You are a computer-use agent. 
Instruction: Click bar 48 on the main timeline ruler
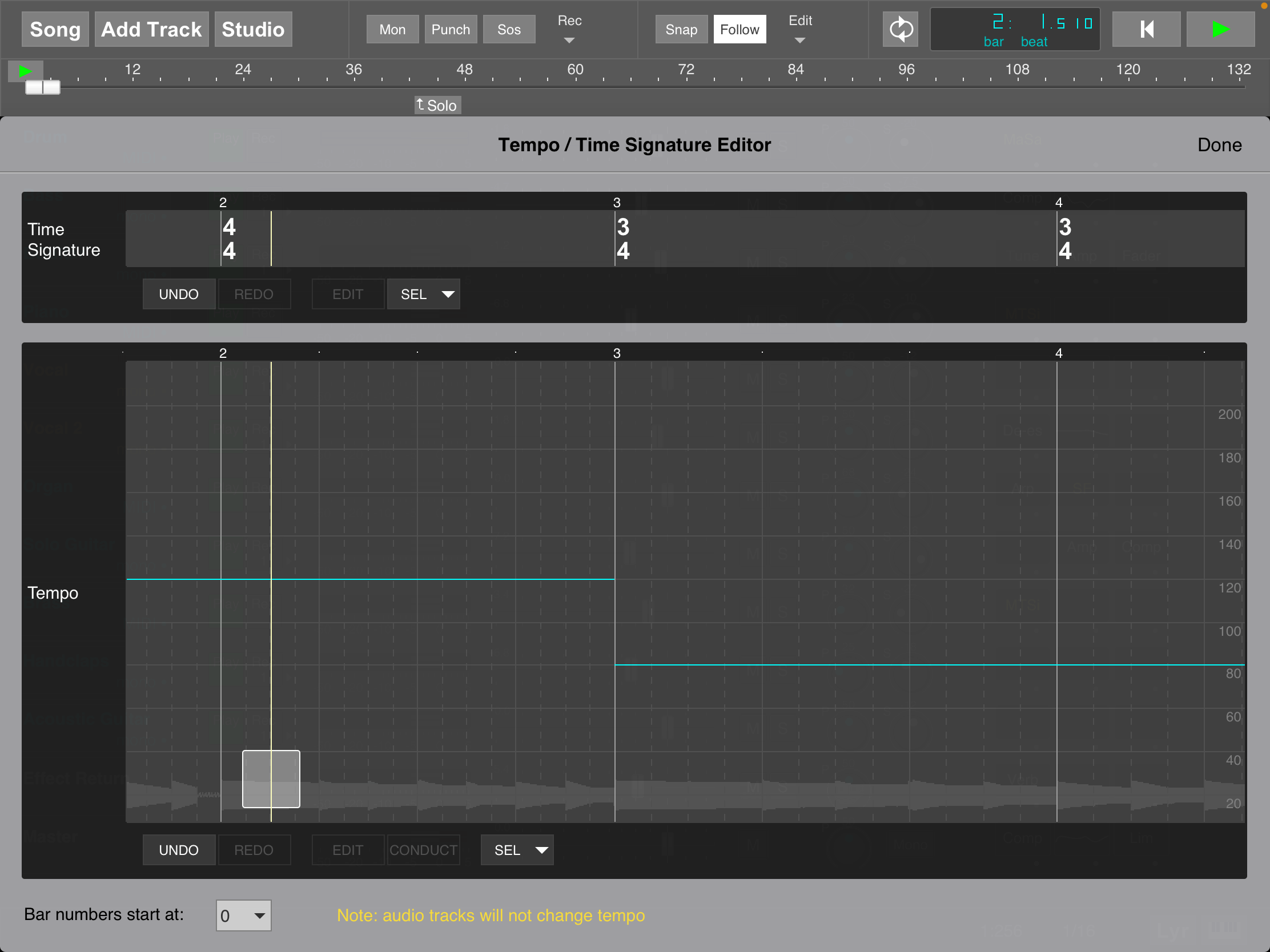coord(464,70)
